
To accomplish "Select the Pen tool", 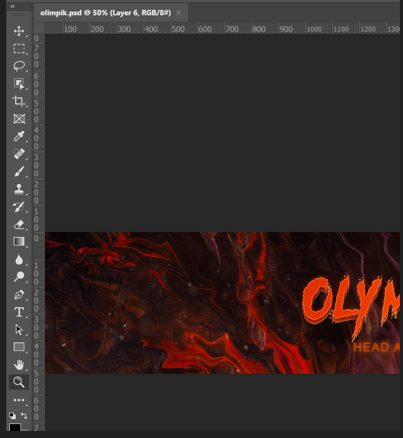I will click(19, 295).
